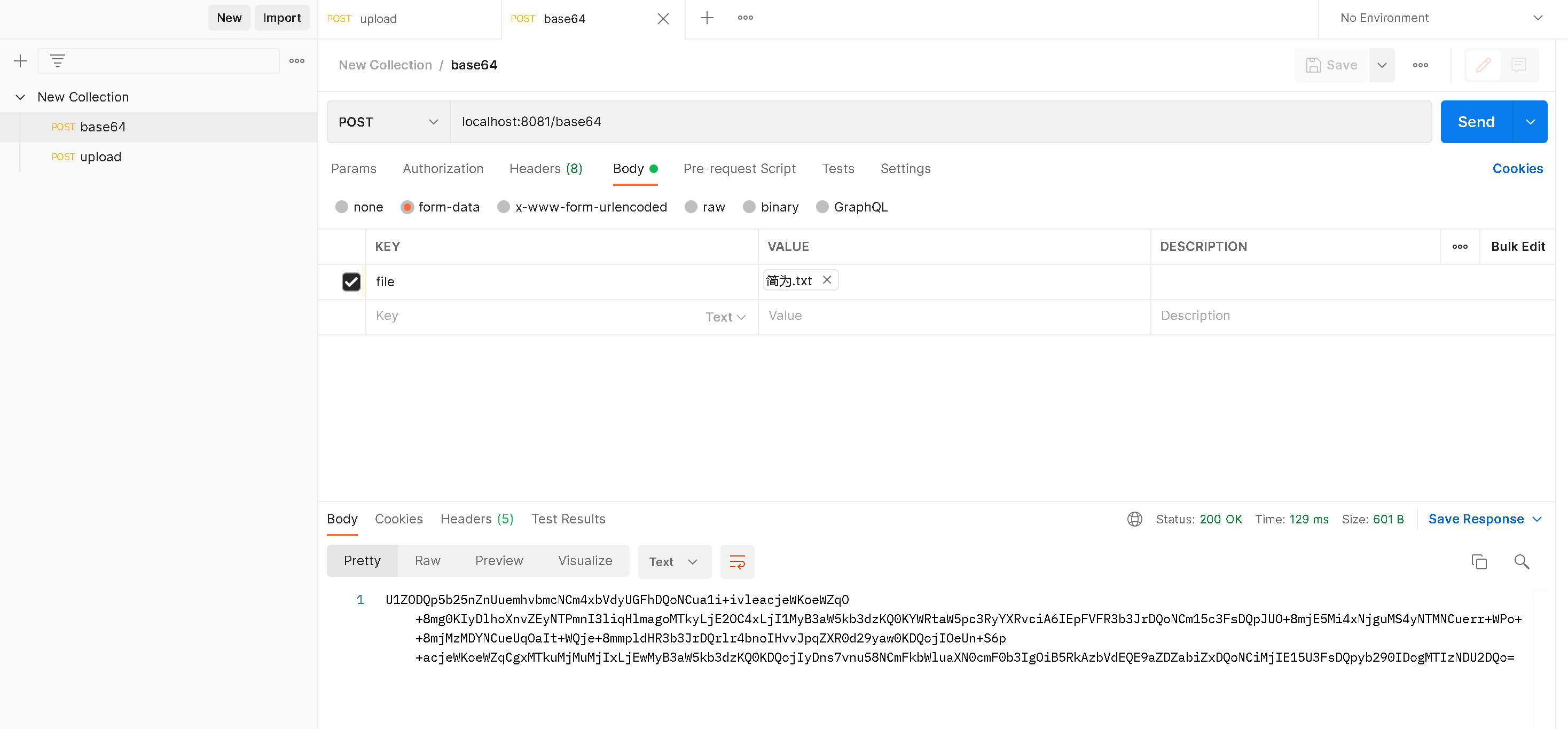
Task: Click the copy response icon
Action: [x=1478, y=561]
